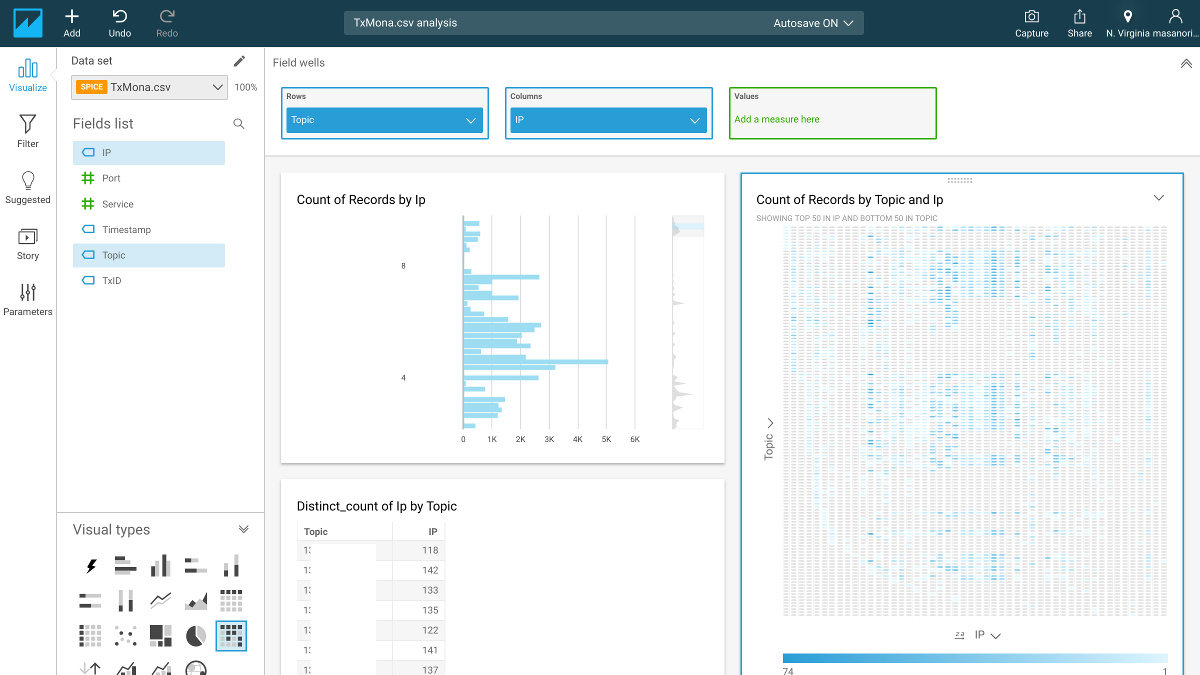Collapse the Visual types panel
This screenshot has height=675, width=1200.
pos(243,529)
